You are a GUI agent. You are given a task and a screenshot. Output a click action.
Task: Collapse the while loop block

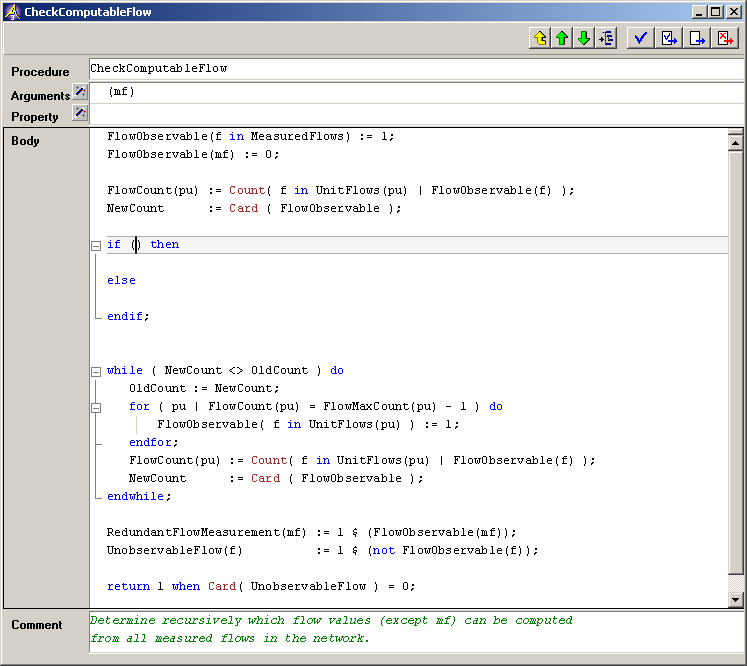(x=96, y=372)
